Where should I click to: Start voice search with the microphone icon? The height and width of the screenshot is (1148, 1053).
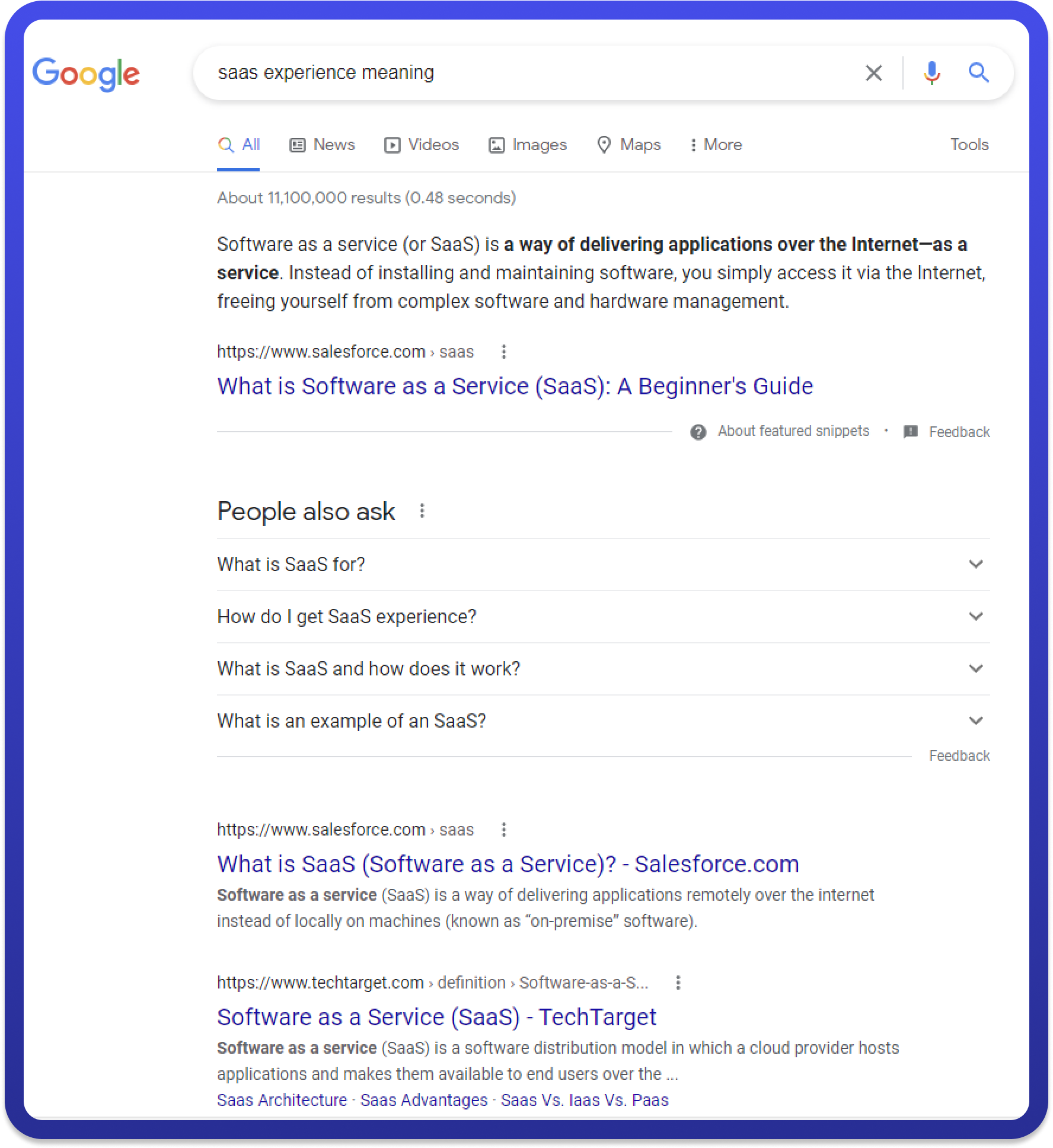(x=931, y=73)
